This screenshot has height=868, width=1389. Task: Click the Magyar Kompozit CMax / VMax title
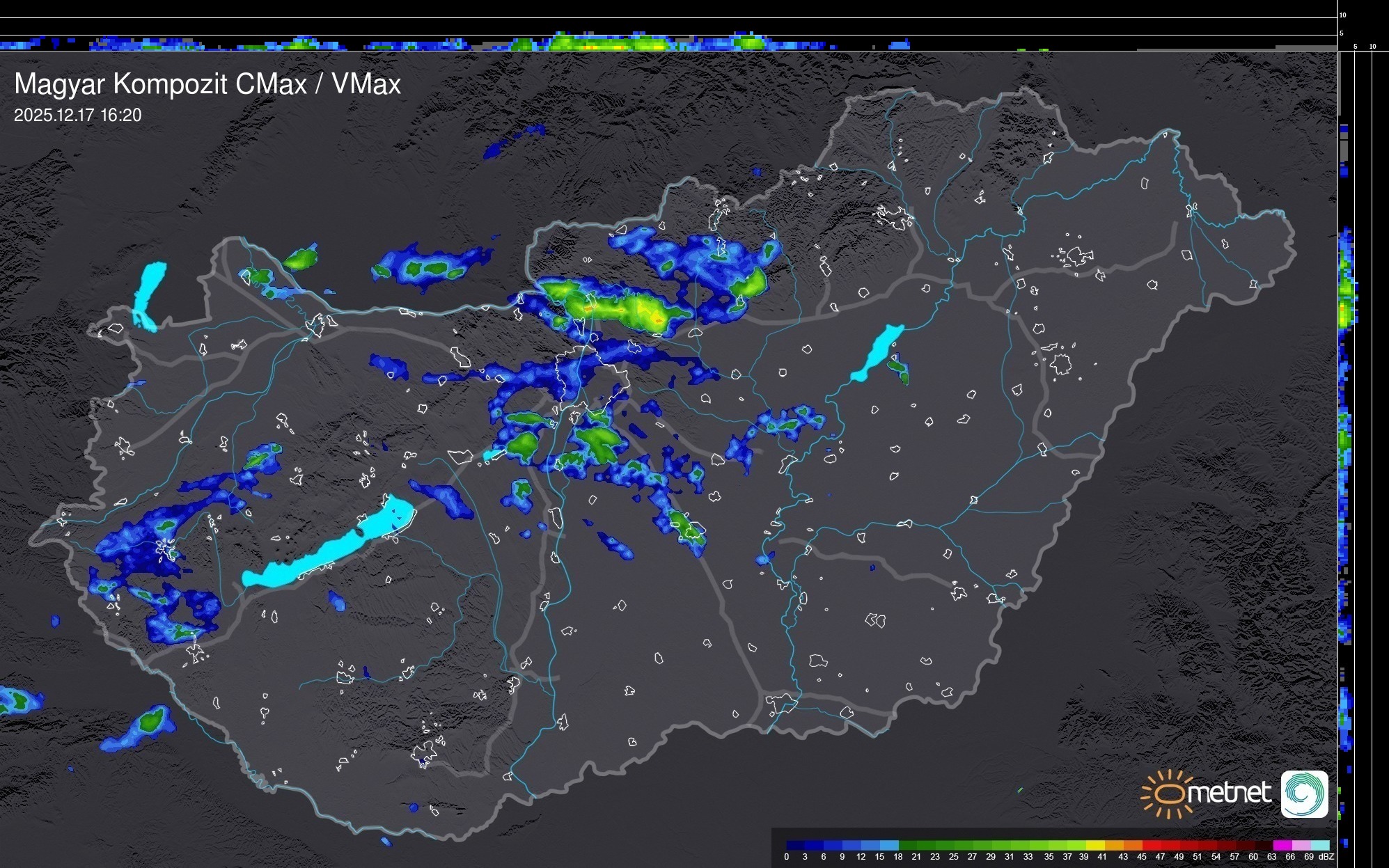(x=207, y=84)
